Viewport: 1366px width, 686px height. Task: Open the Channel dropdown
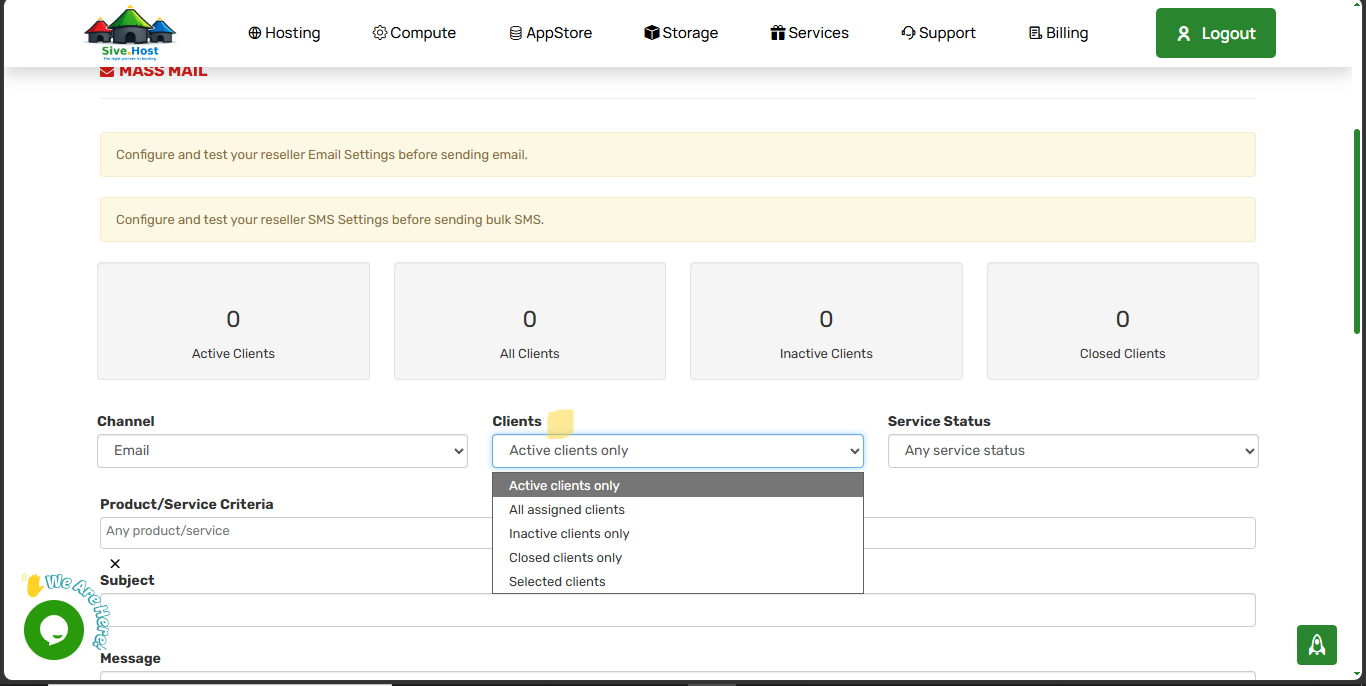click(282, 451)
